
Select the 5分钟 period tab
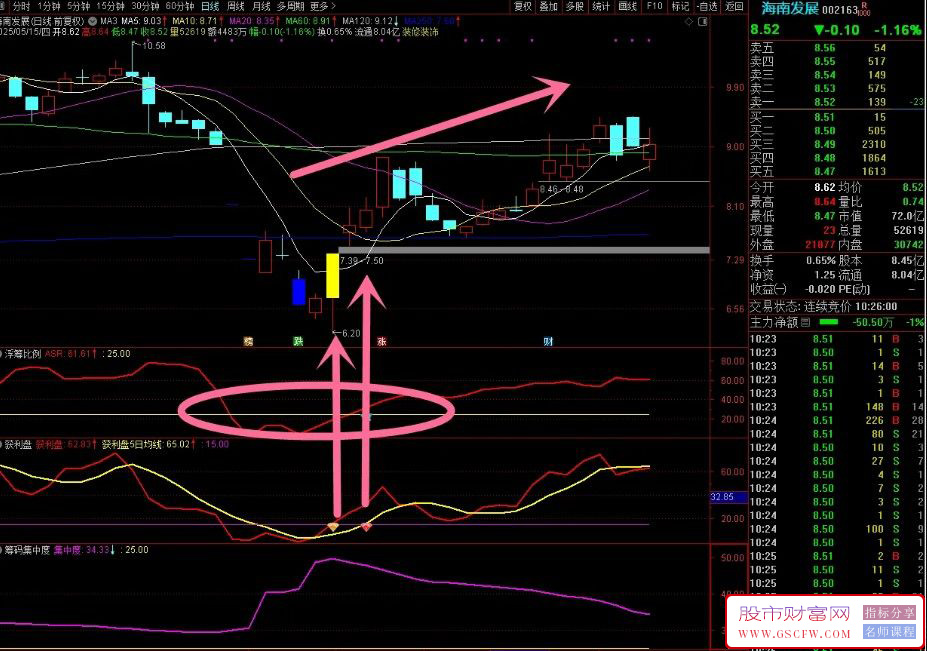78,6
